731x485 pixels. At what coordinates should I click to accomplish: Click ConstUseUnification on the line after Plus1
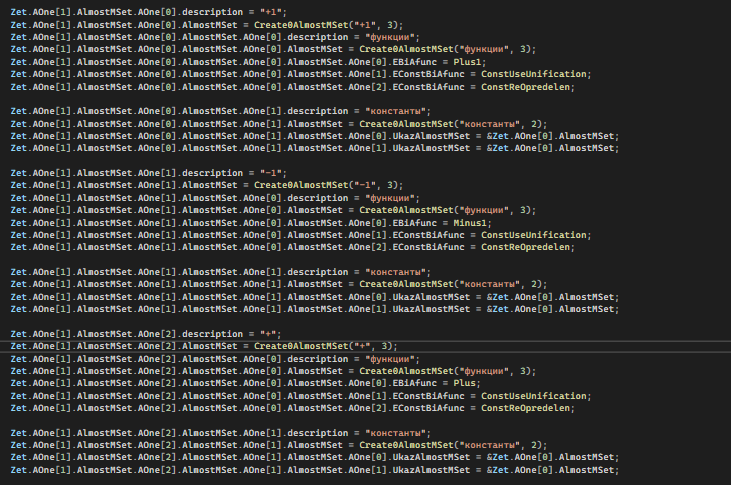tap(534, 74)
